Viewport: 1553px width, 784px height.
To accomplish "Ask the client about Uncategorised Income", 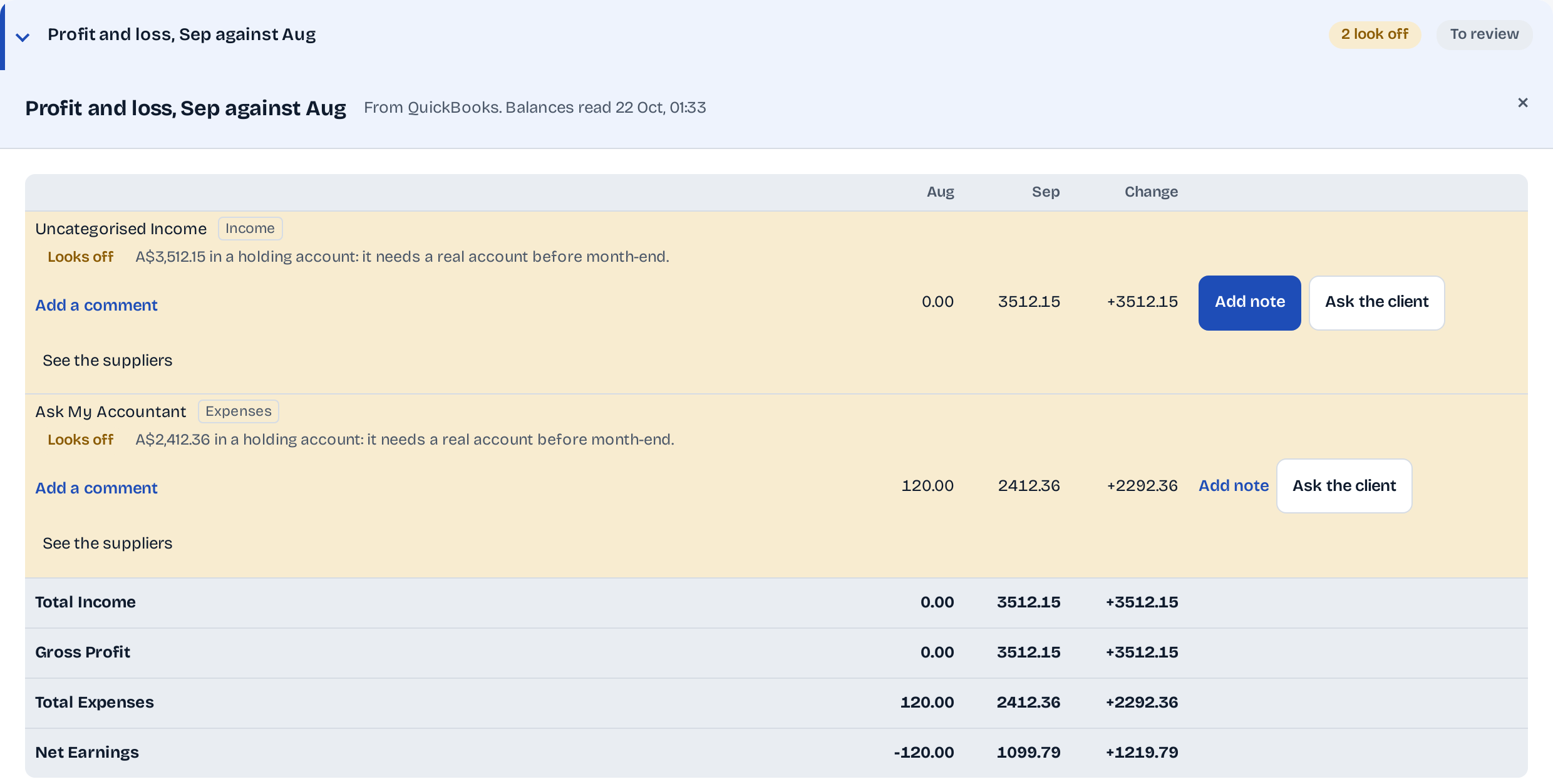I will (1377, 302).
